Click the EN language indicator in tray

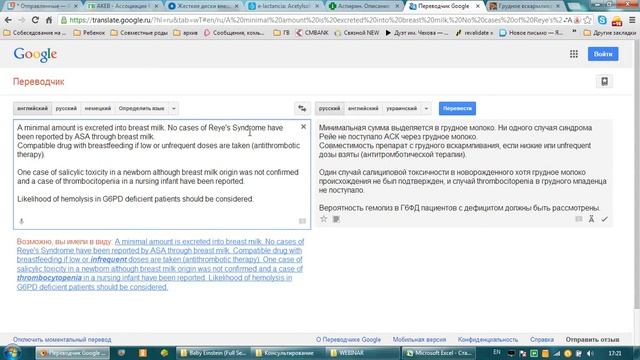[x=496, y=352]
